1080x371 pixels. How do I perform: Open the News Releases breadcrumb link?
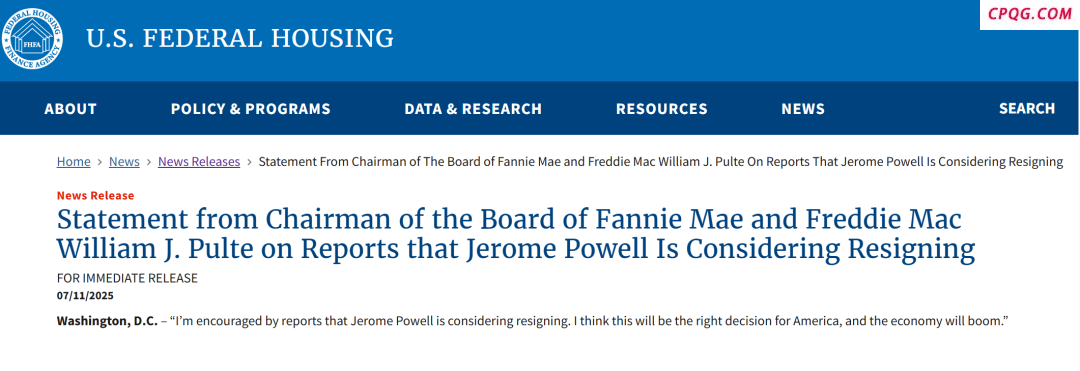tap(199, 162)
